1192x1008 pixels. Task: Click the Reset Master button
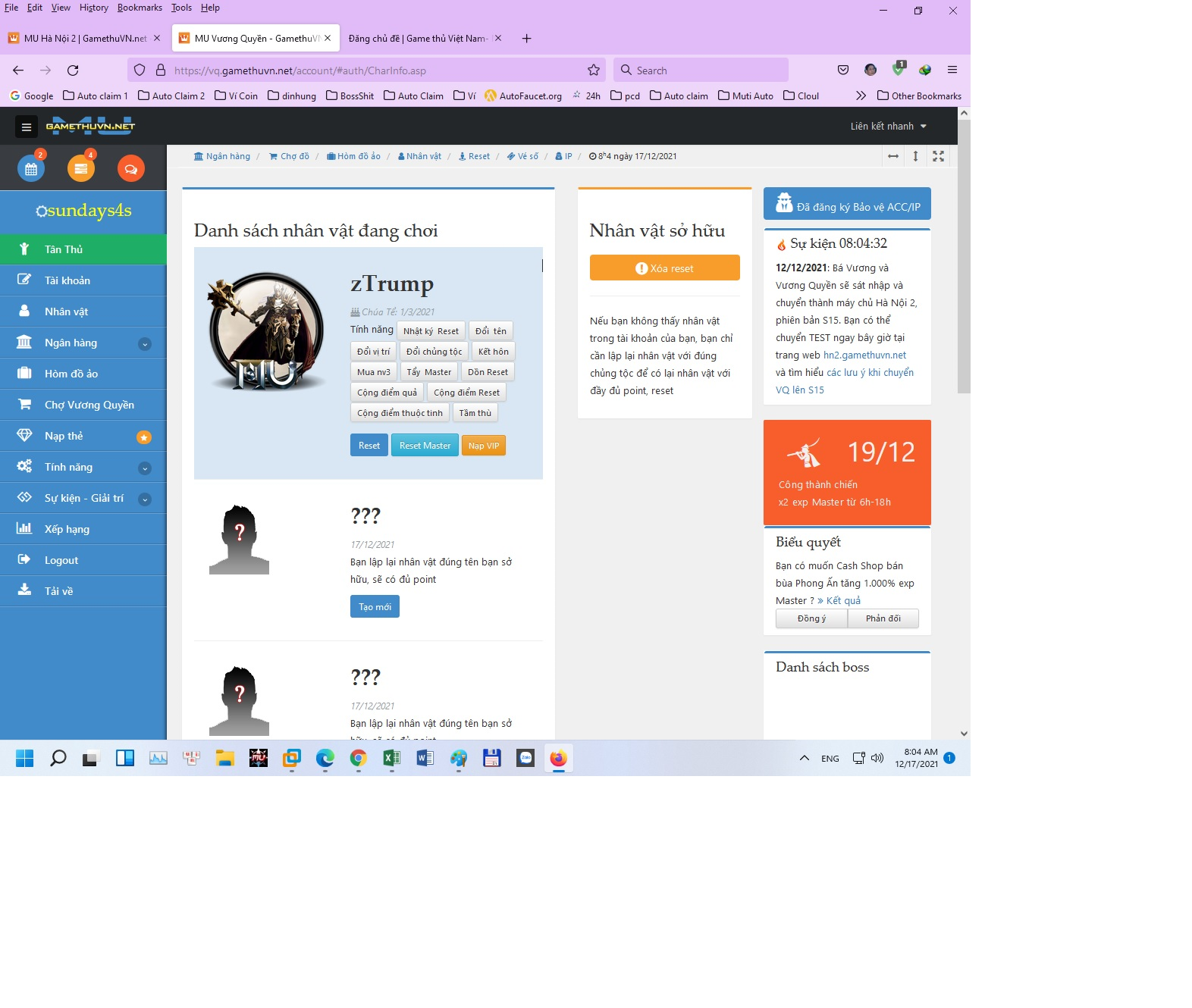click(x=425, y=446)
